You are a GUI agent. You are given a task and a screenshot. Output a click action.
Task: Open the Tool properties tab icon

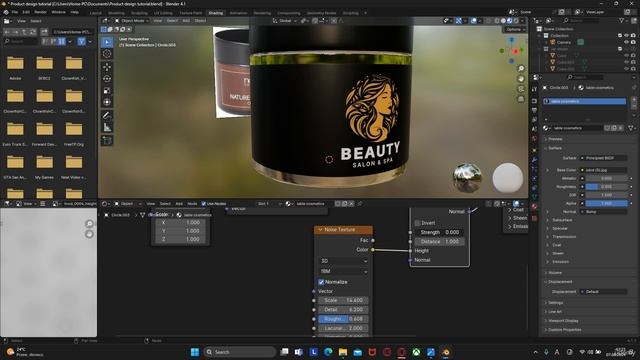tap(534, 89)
